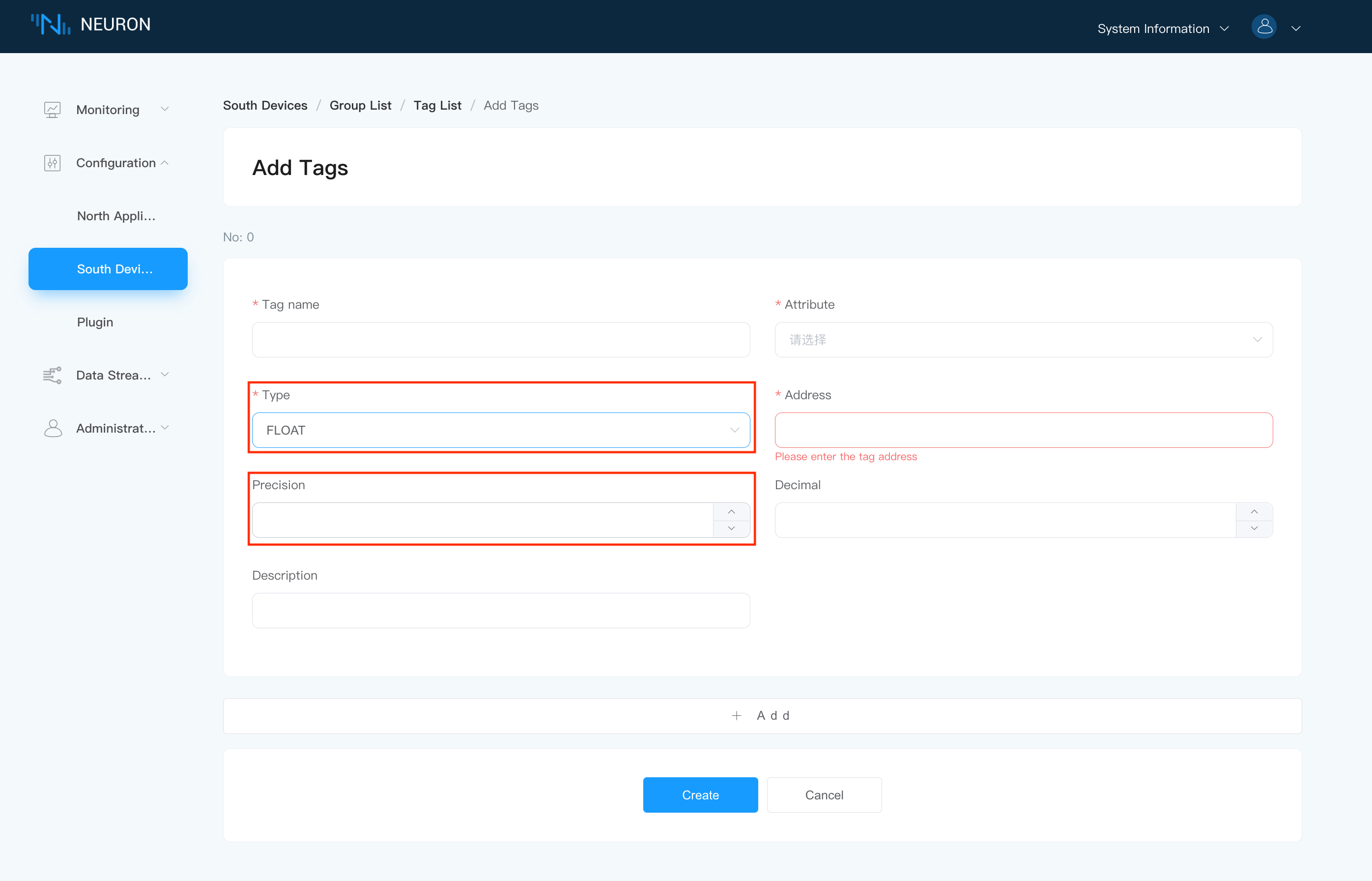Expand the Attribute dropdown selector

[x=1024, y=339]
